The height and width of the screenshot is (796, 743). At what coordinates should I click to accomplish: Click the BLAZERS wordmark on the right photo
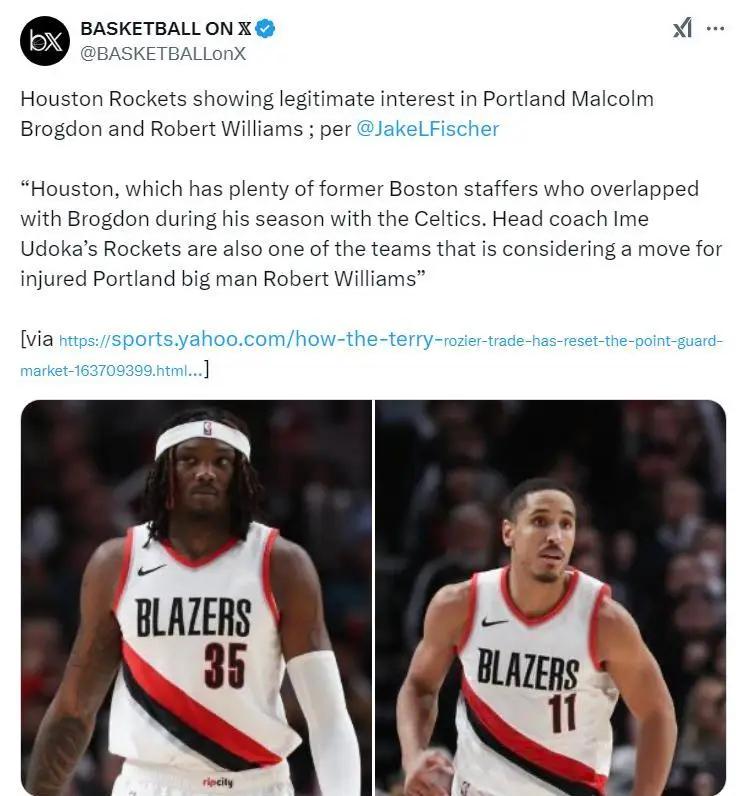[x=528, y=670]
